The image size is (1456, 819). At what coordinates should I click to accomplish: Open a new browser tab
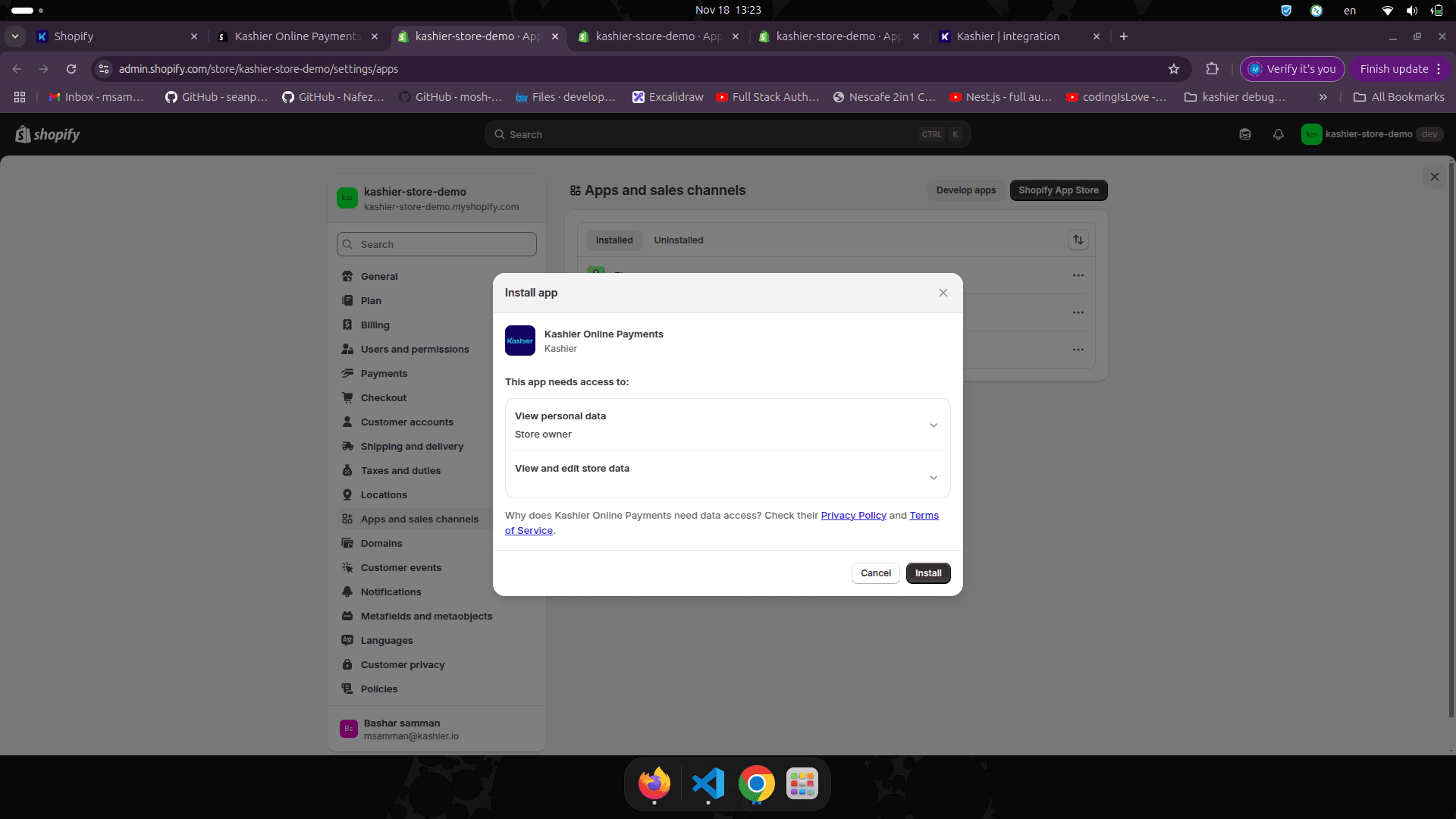pos(1124,36)
